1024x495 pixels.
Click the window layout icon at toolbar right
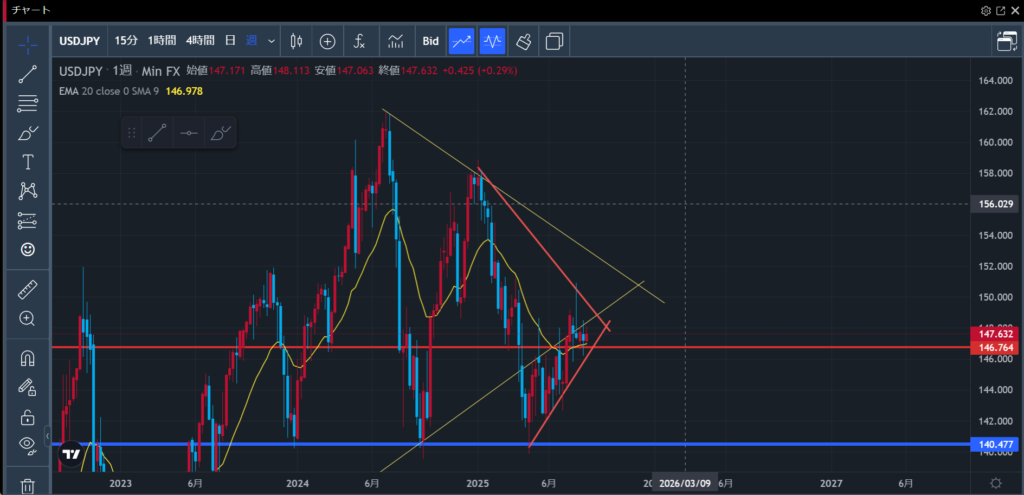tap(1006, 41)
